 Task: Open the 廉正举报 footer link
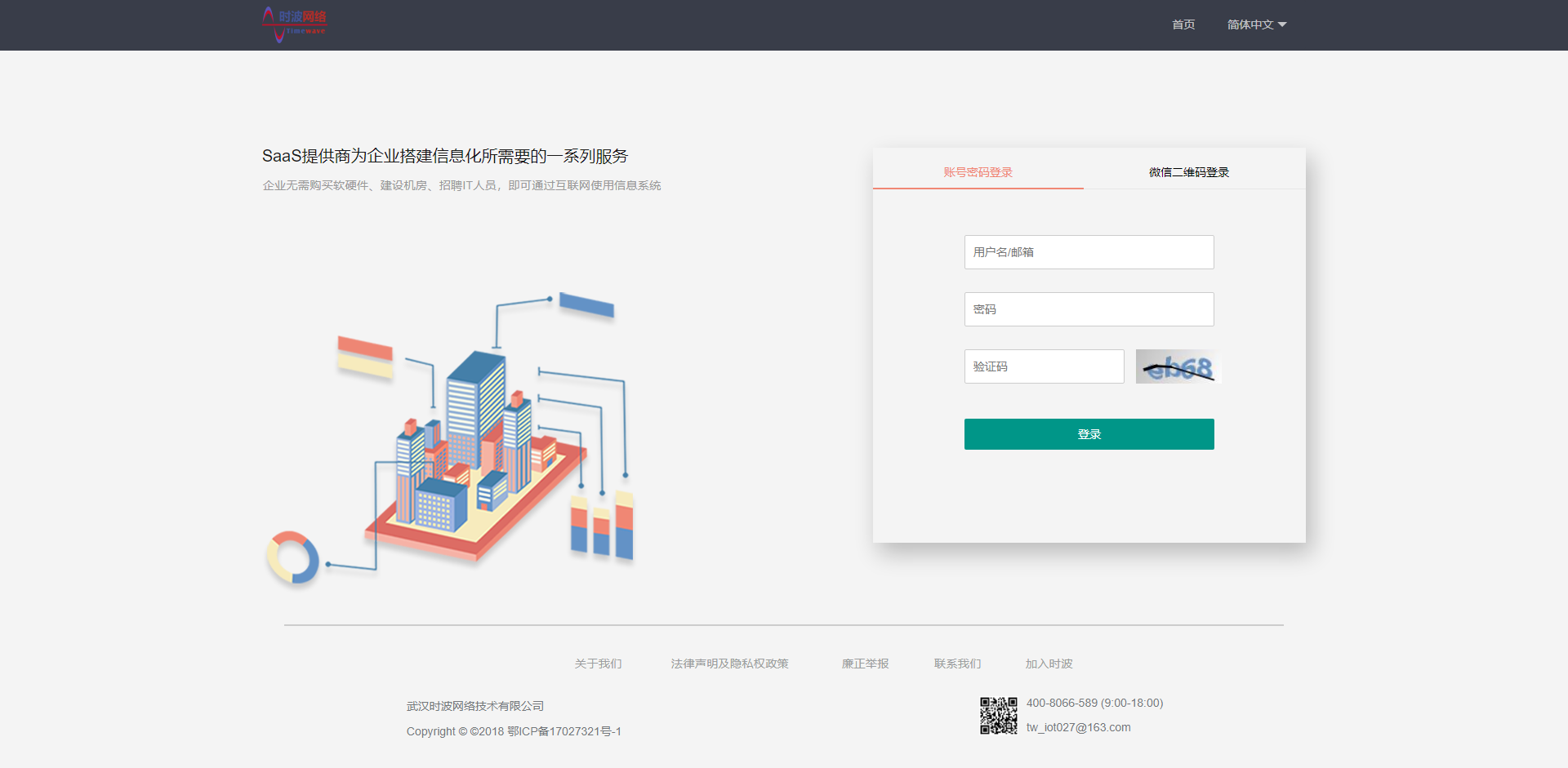865,664
